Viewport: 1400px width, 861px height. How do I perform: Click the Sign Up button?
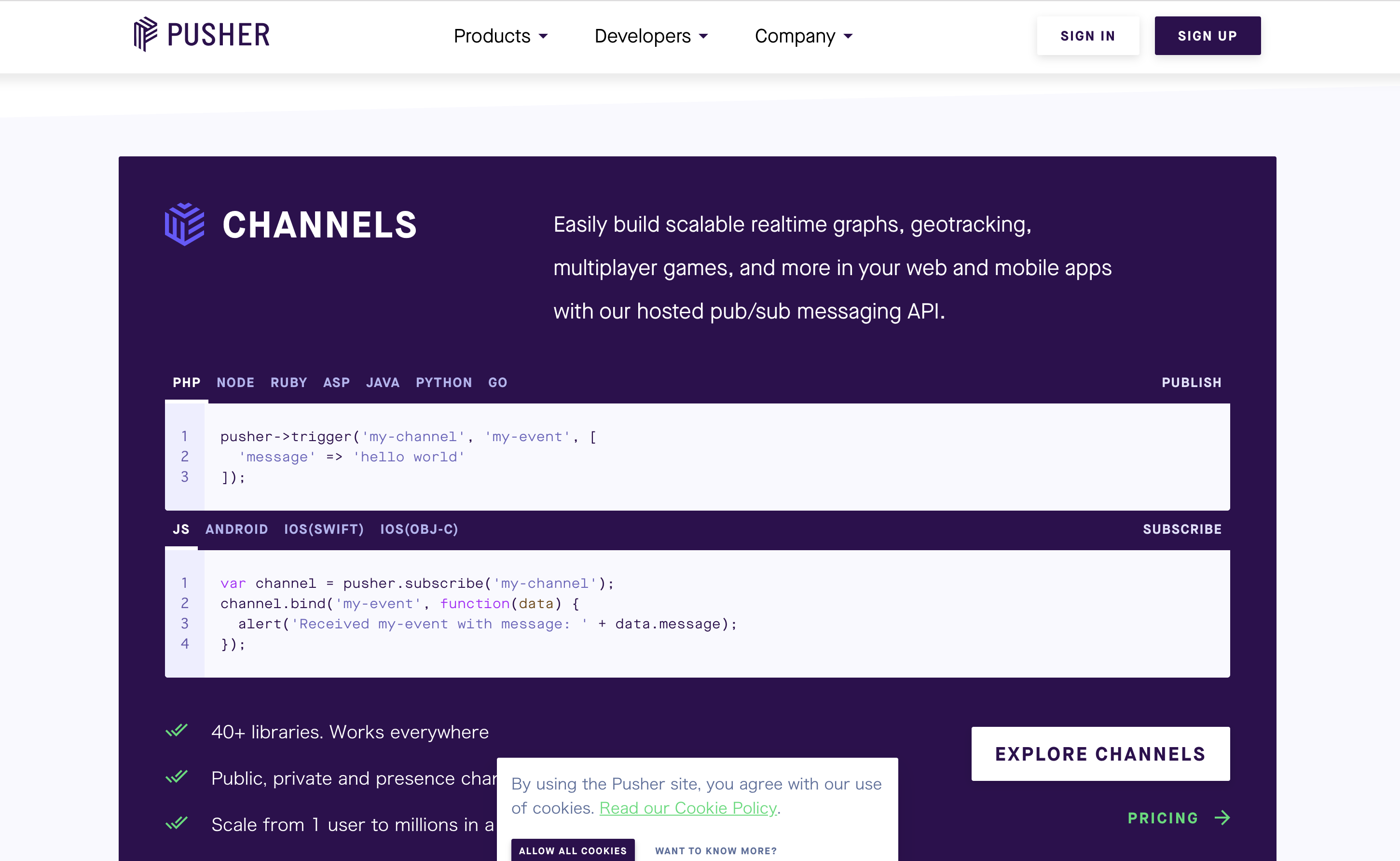point(1207,36)
